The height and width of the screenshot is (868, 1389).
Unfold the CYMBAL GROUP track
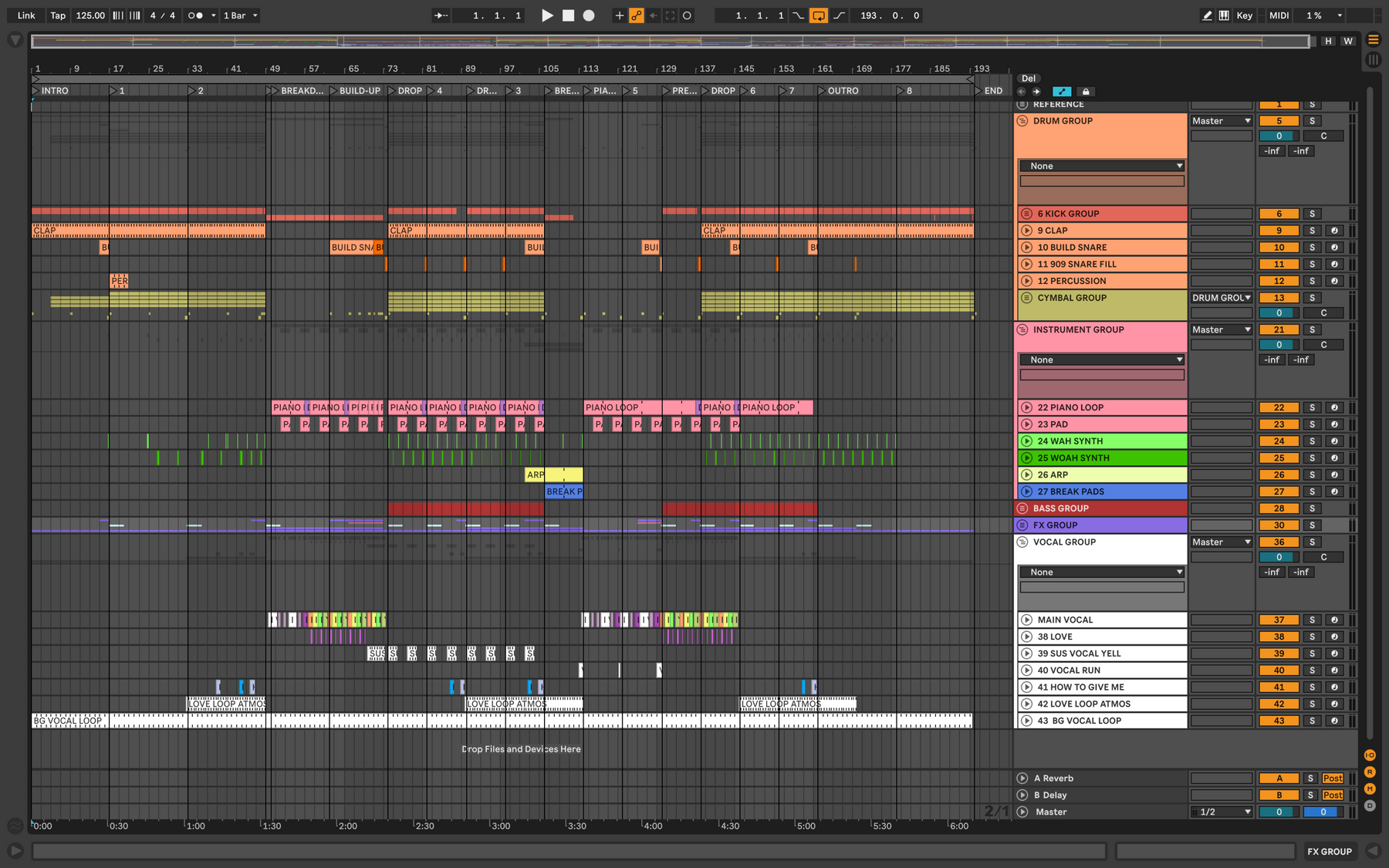(x=1026, y=298)
